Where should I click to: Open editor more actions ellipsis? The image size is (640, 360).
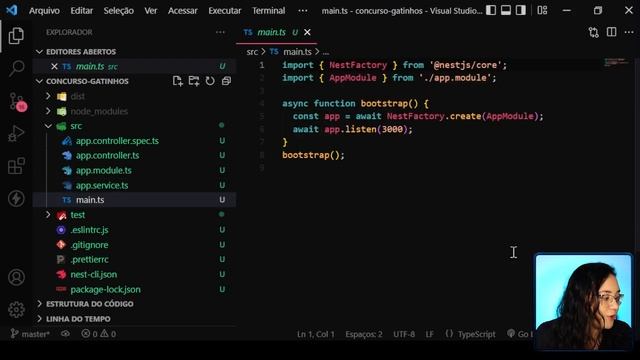pyautogui.click(x=629, y=32)
